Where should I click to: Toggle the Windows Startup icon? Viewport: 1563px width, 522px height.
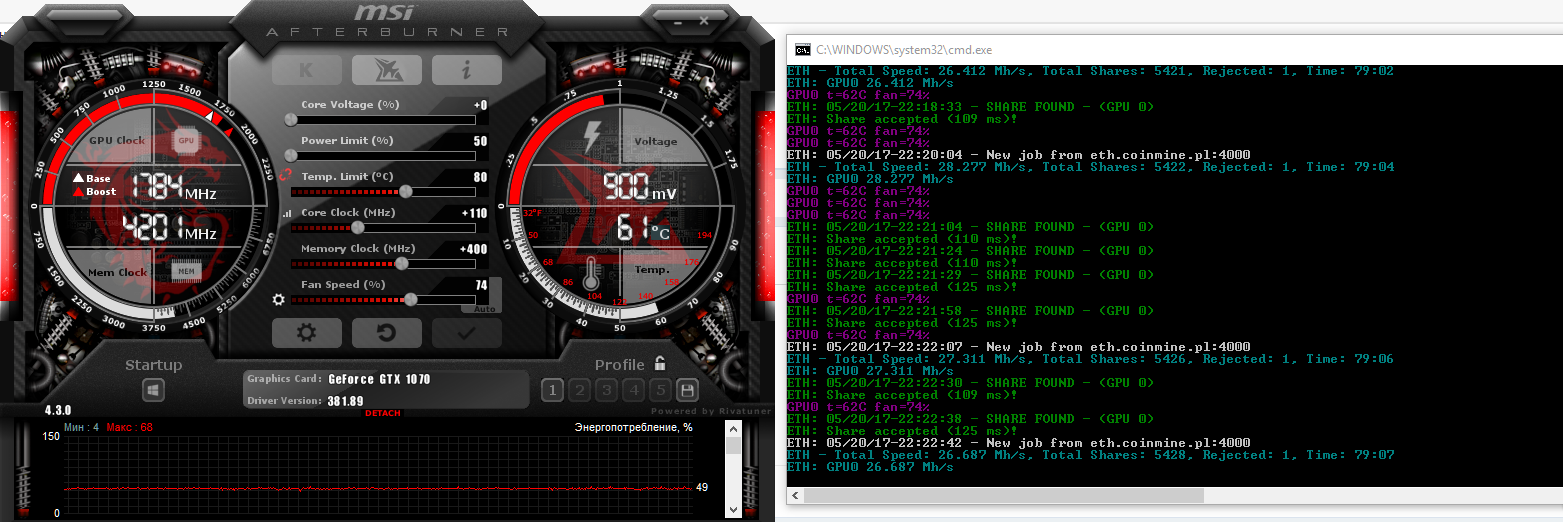point(153,390)
